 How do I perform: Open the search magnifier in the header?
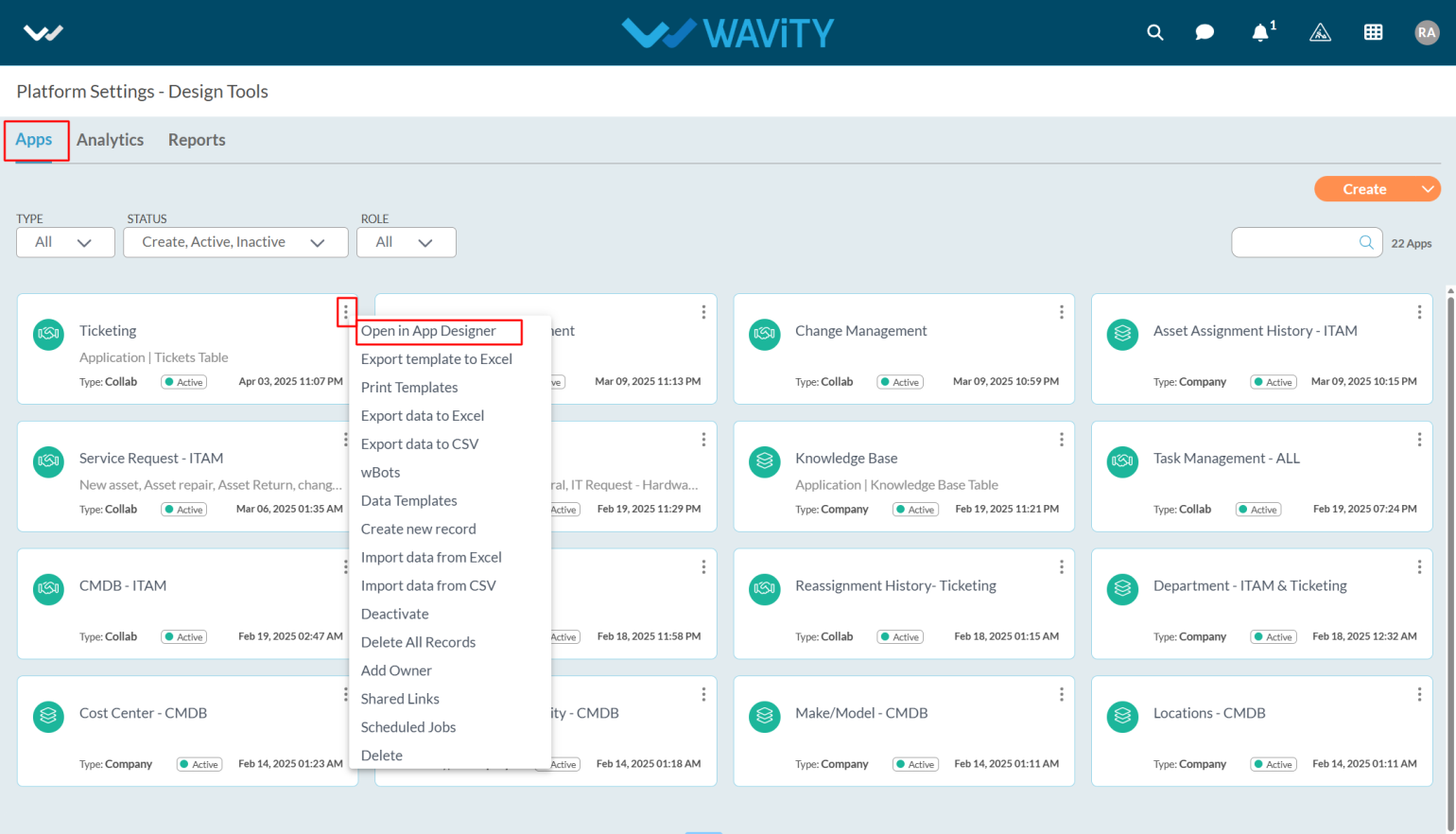click(x=1154, y=32)
